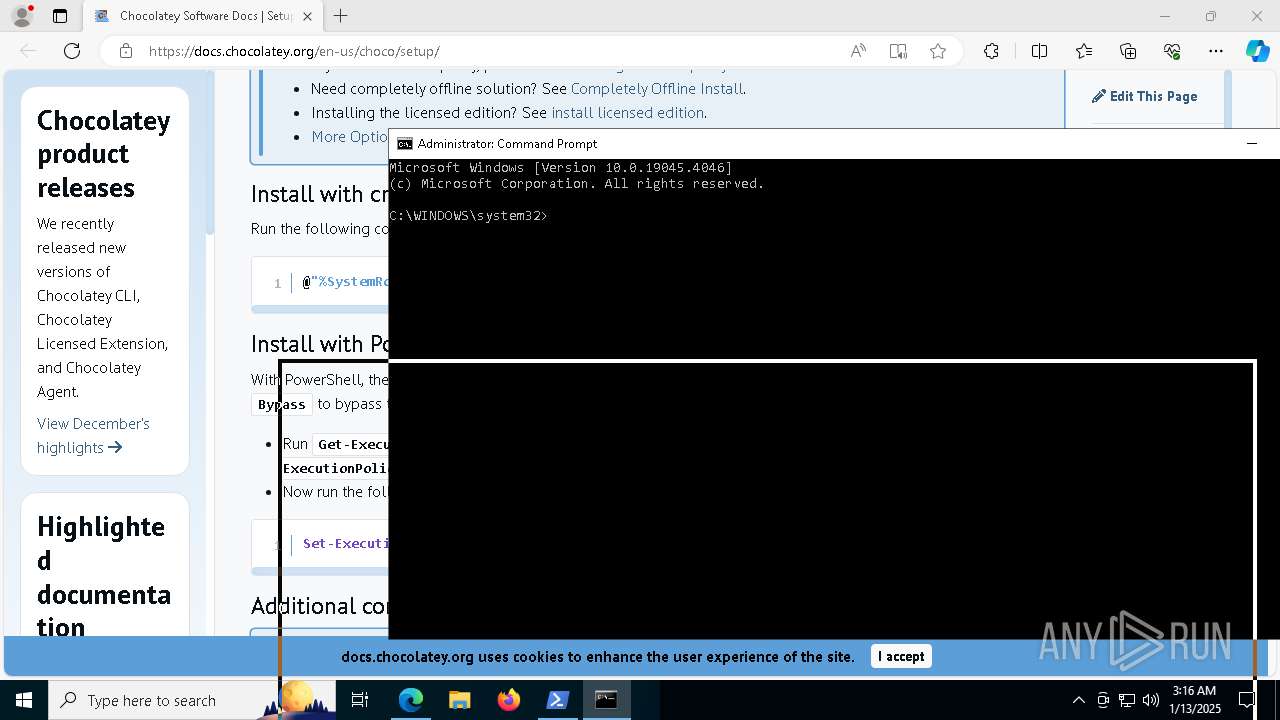Click the Chocolatey product releases heading
This screenshot has width=1280, height=720.
(104, 154)
